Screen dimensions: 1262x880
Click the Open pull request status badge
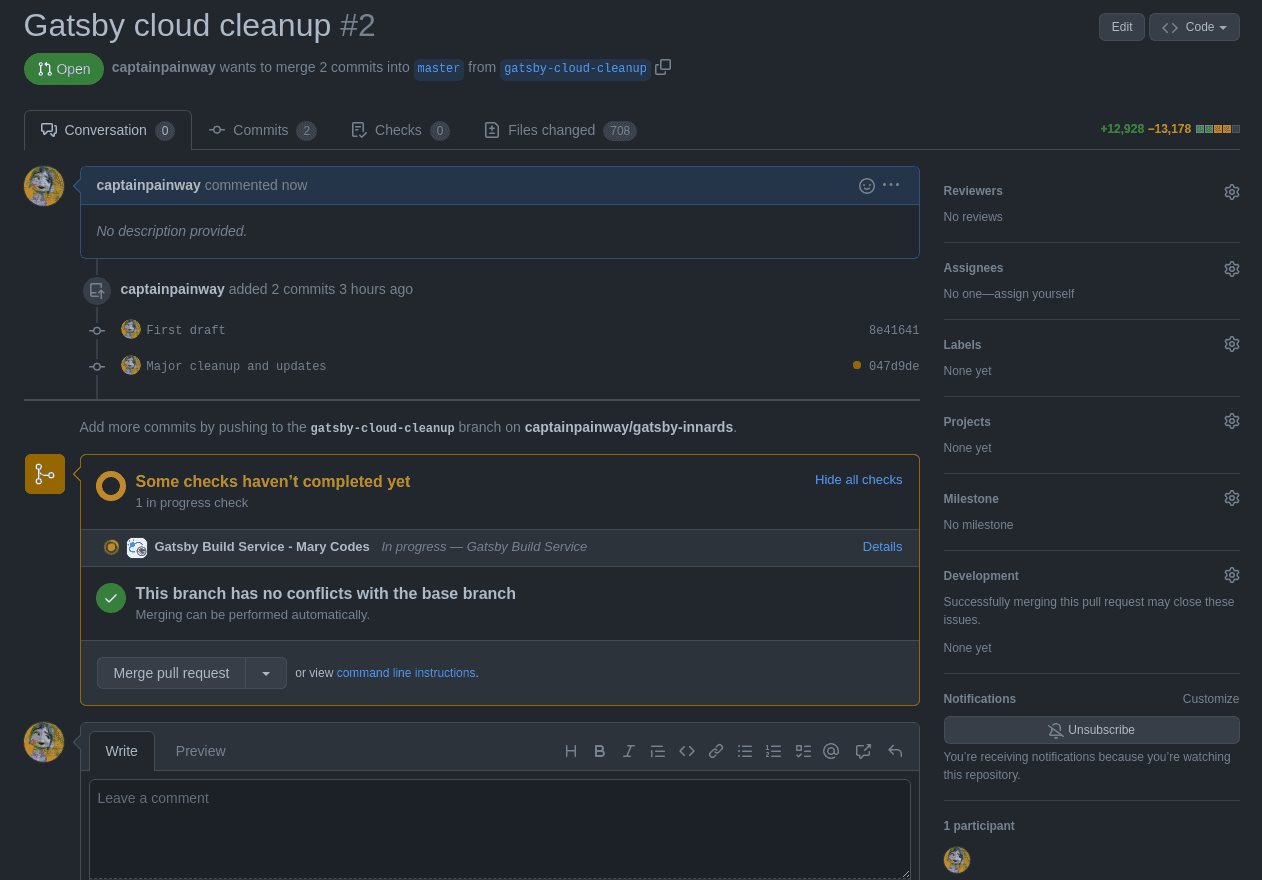[64, 69]
